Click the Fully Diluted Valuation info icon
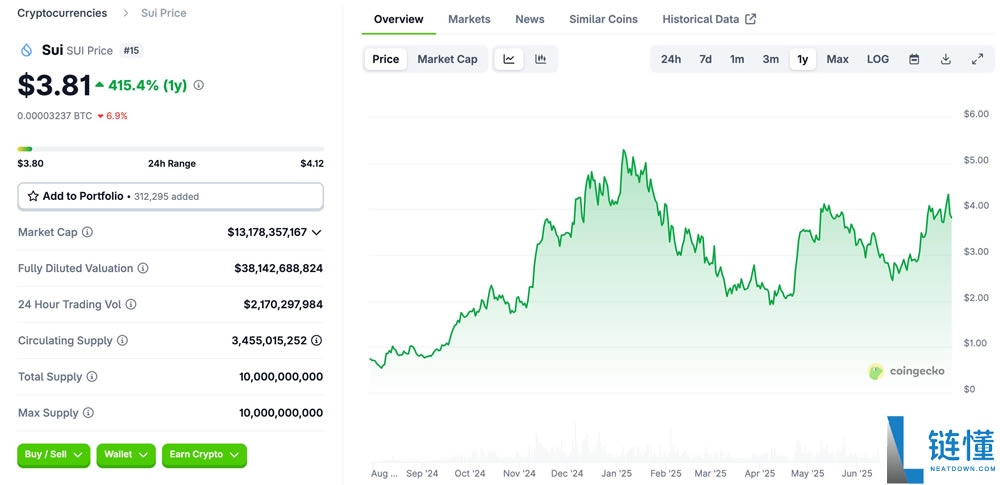Screen dimensions: 1000x485 click(143, 268)
